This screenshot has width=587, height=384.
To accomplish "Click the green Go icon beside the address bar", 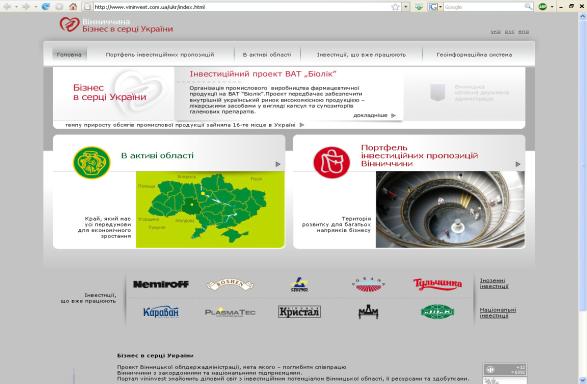I will [x=419, y=7].
